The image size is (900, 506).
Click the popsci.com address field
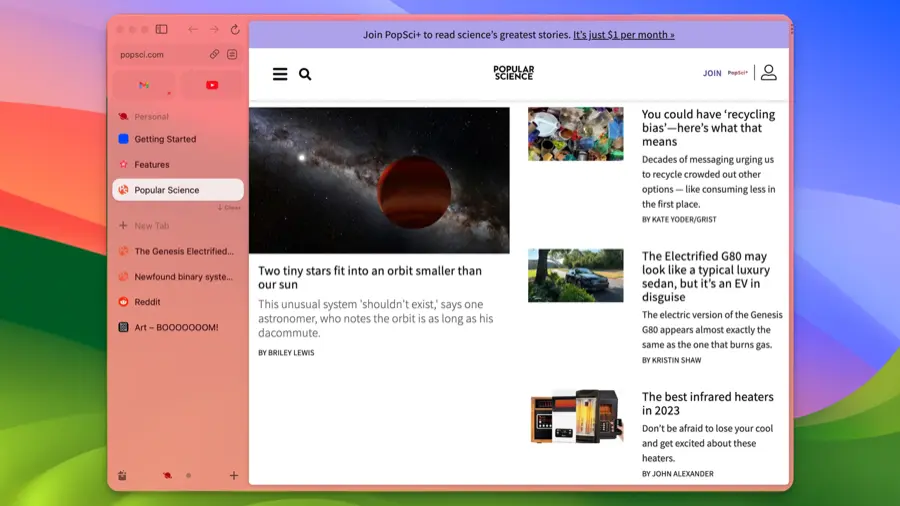[178, 55]
